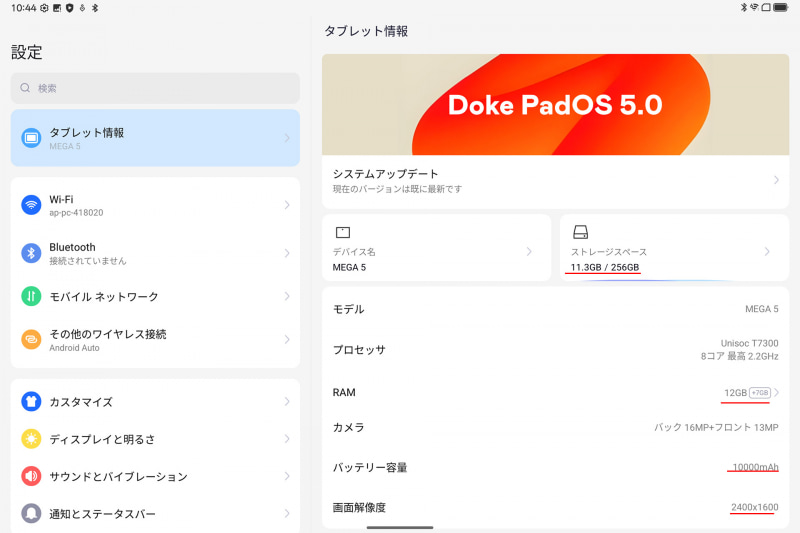Open the ストレージスペース card
Screen dimensions: 800x533
click(x=674, y=247)
